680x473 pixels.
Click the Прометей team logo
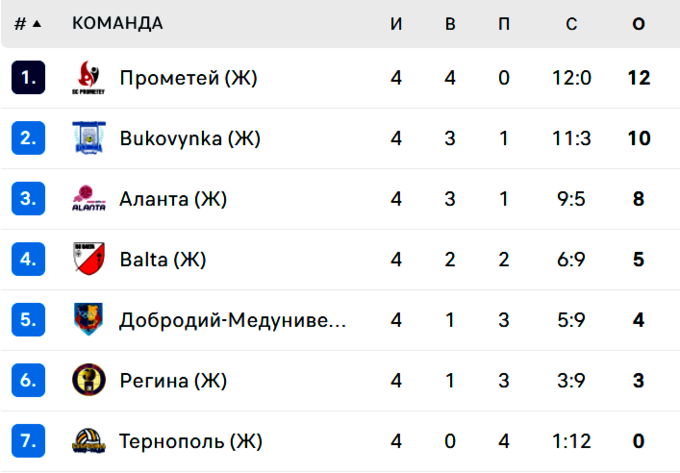(x=89, y=77)
